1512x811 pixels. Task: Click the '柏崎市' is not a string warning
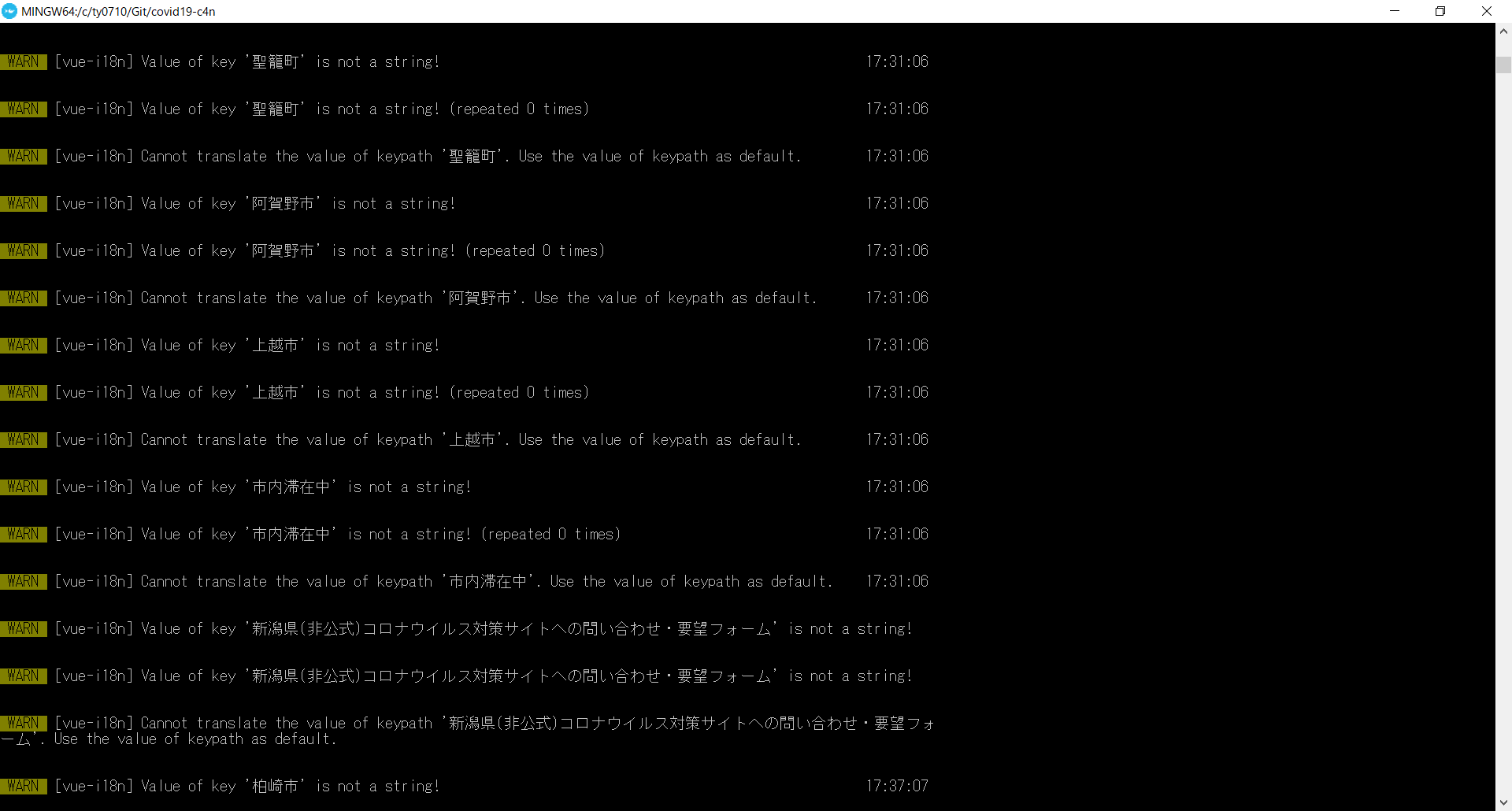[x=247, y=786]
